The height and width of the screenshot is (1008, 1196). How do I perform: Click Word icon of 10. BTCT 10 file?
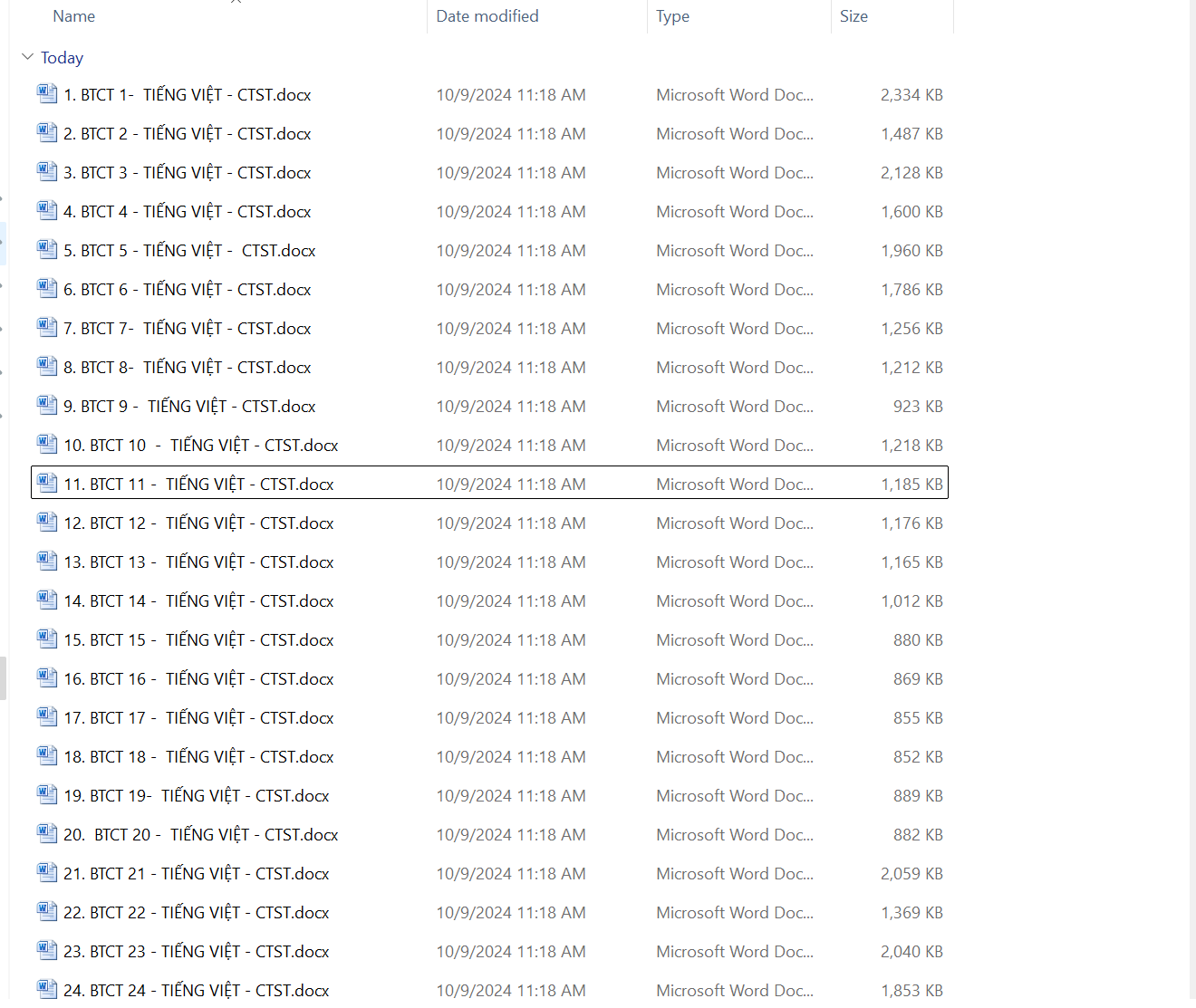tap(47, 444)
